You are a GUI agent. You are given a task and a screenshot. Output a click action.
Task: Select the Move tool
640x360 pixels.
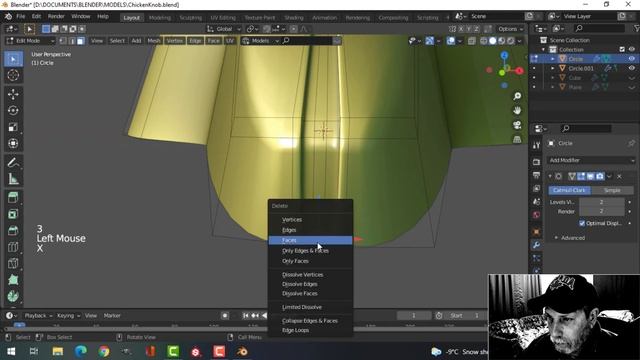[x=13, y=94]
